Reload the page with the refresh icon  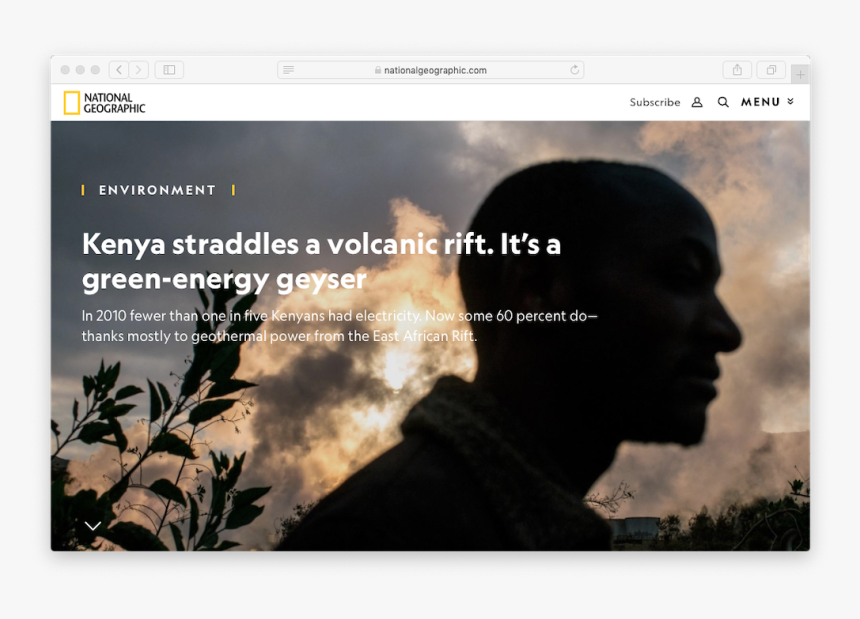[574, 70]
